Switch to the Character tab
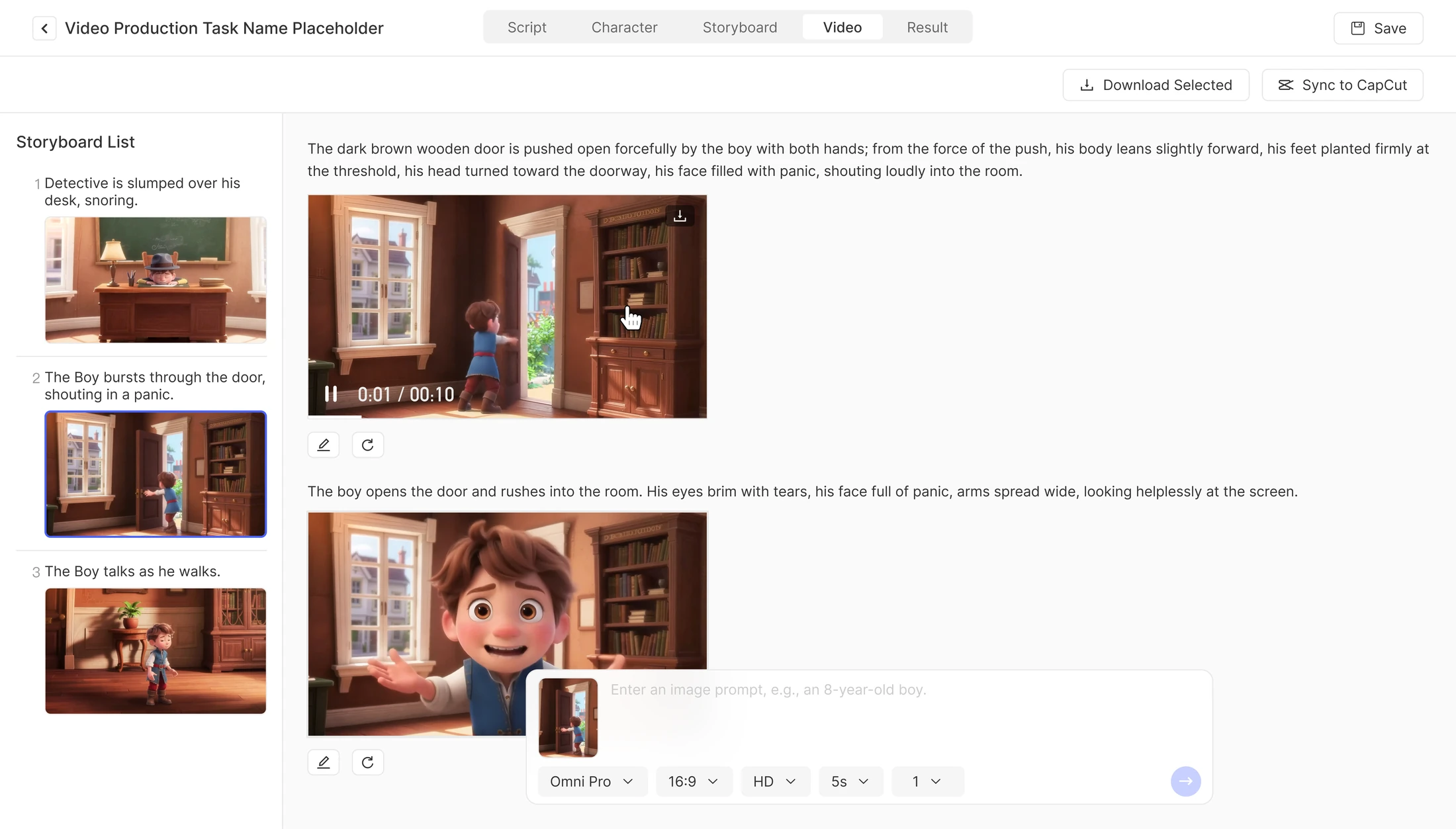 [624, 27]
